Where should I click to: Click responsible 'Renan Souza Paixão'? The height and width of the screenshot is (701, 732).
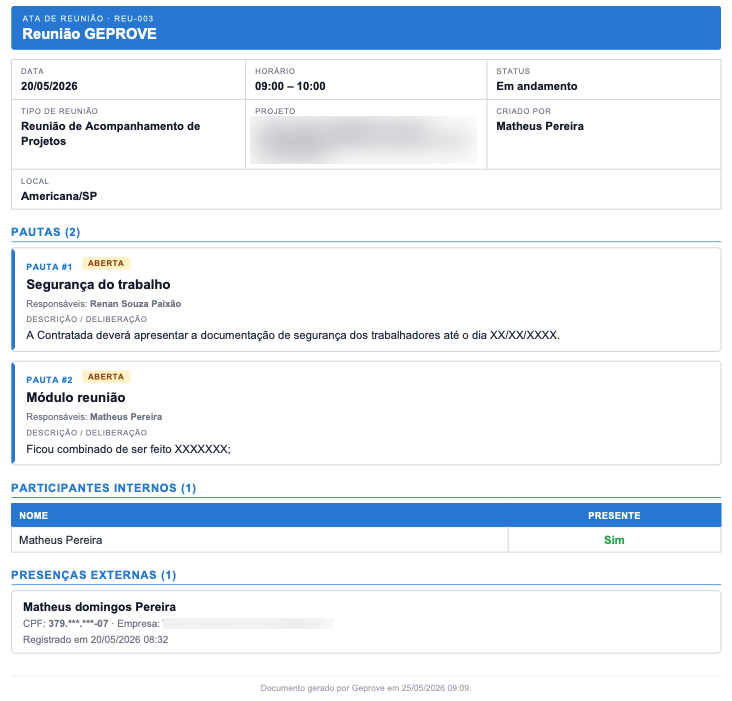(135, 304)
